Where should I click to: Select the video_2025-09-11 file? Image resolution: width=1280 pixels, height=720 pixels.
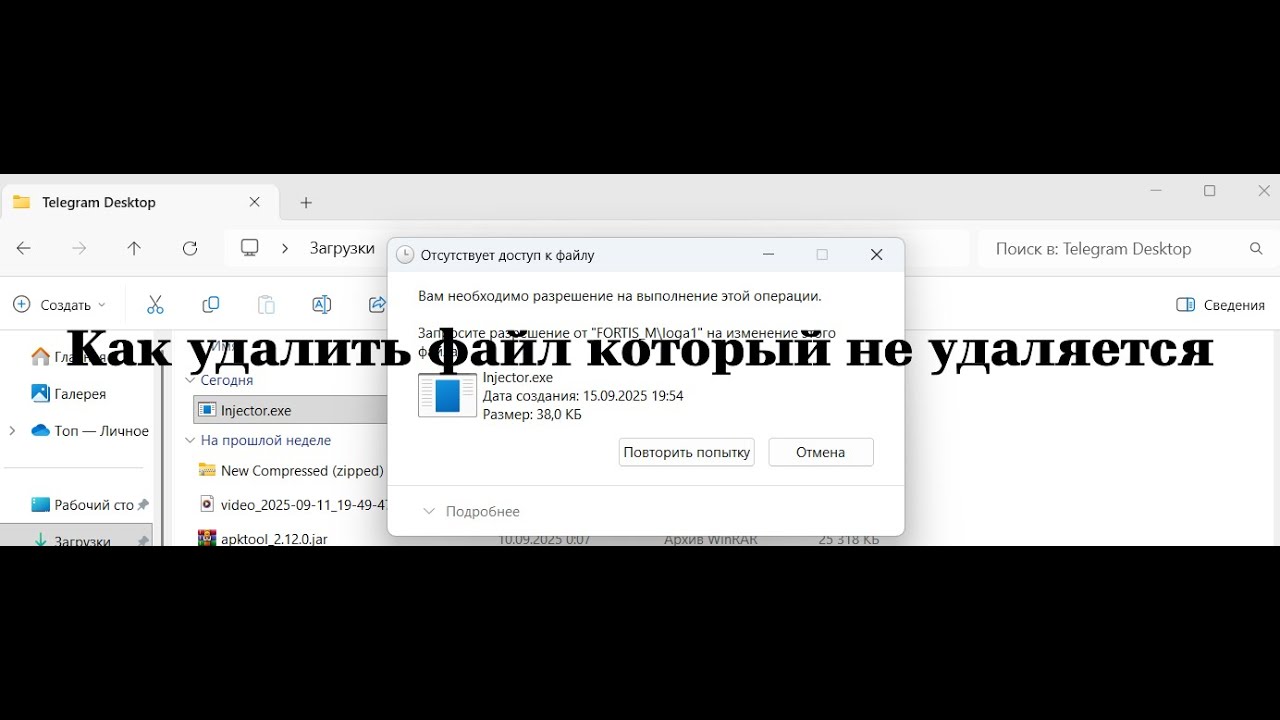[292, 504]
